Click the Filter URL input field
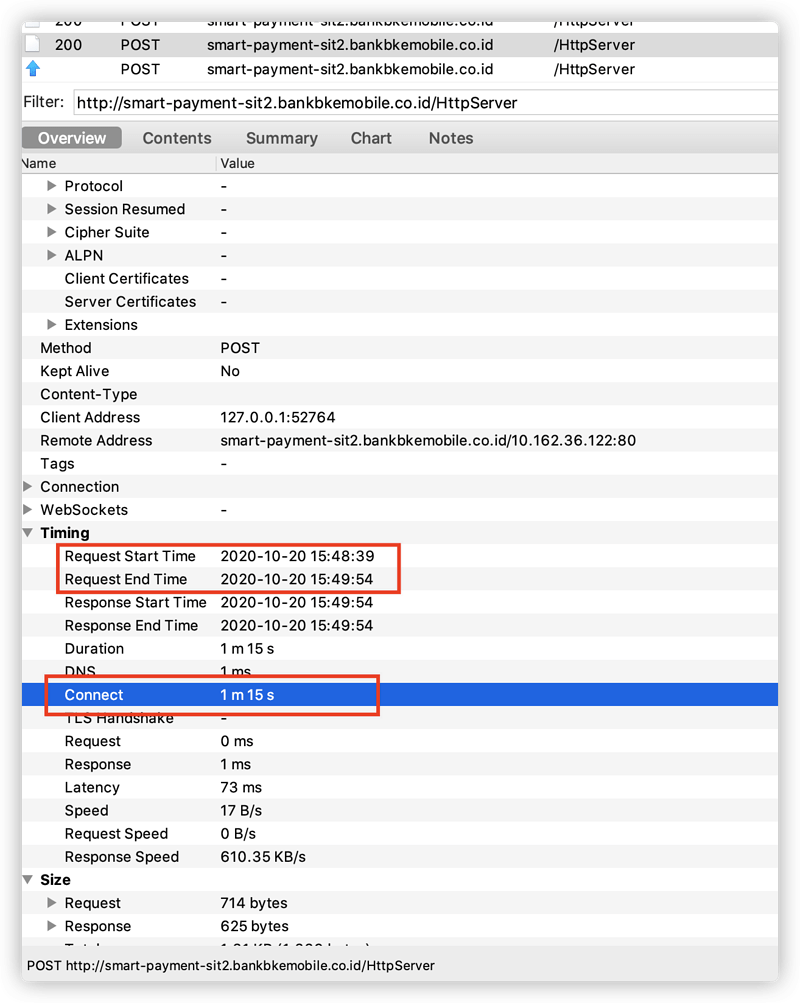The image size is (800, 1003). [x=425, y=103]
